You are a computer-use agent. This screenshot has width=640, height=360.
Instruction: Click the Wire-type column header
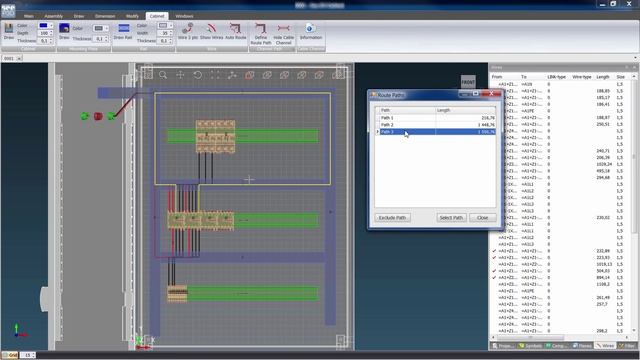coord(582,77)
